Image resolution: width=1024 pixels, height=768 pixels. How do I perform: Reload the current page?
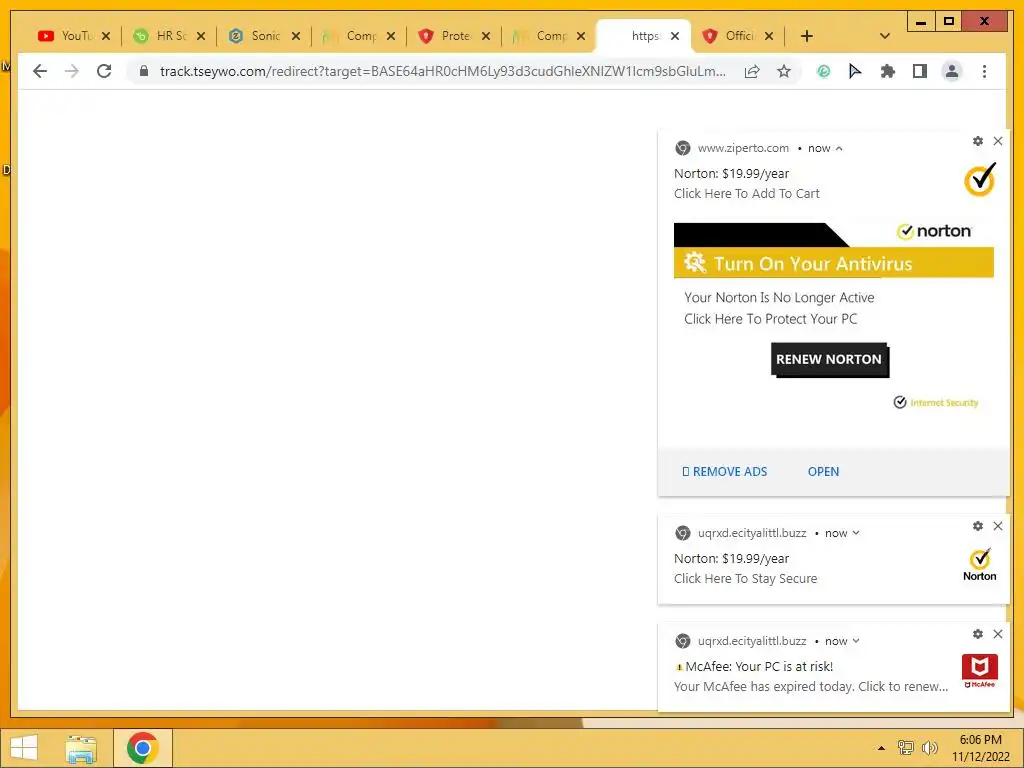click(x=104, y=71)
